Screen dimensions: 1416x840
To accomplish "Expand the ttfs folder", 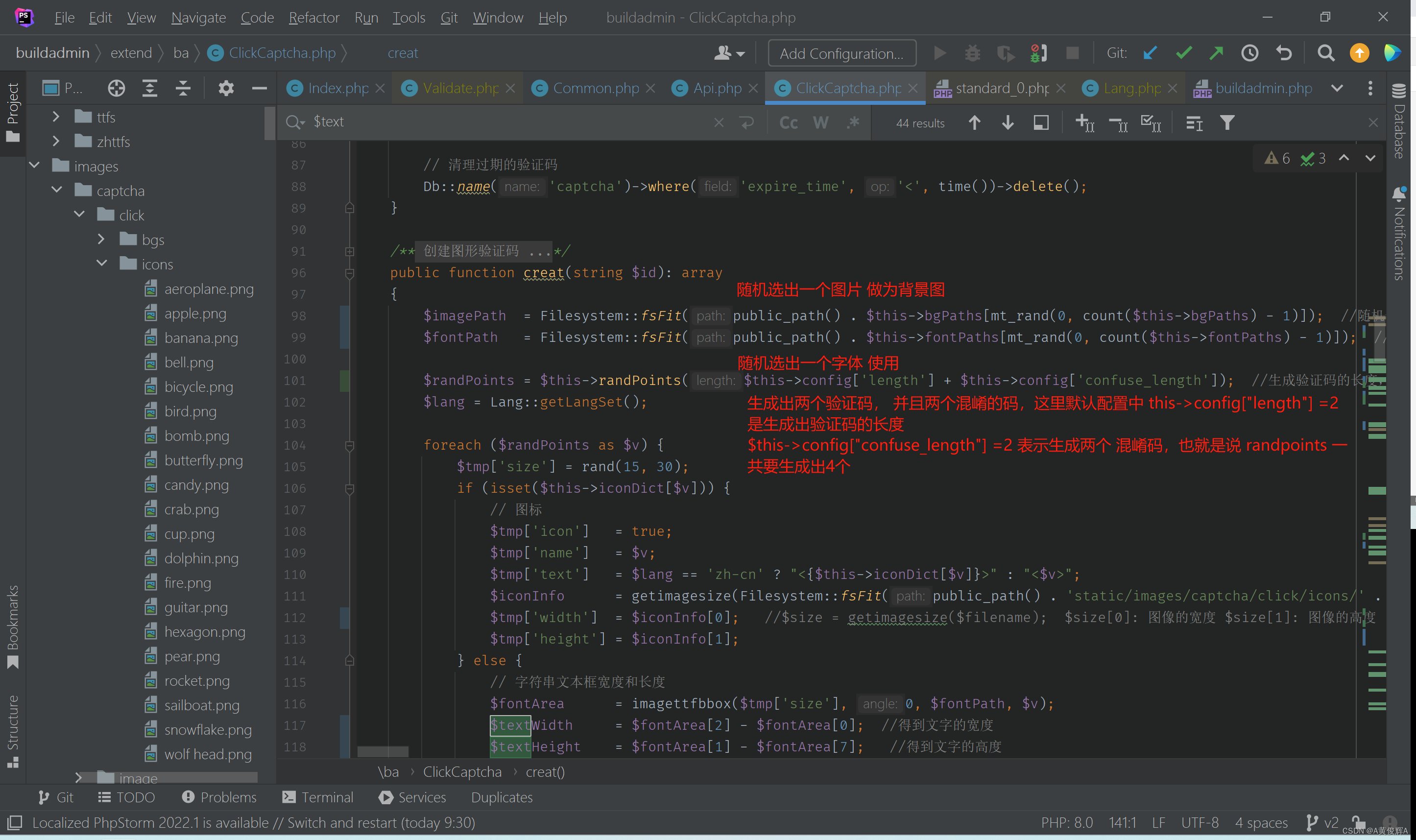I will 55,117.
